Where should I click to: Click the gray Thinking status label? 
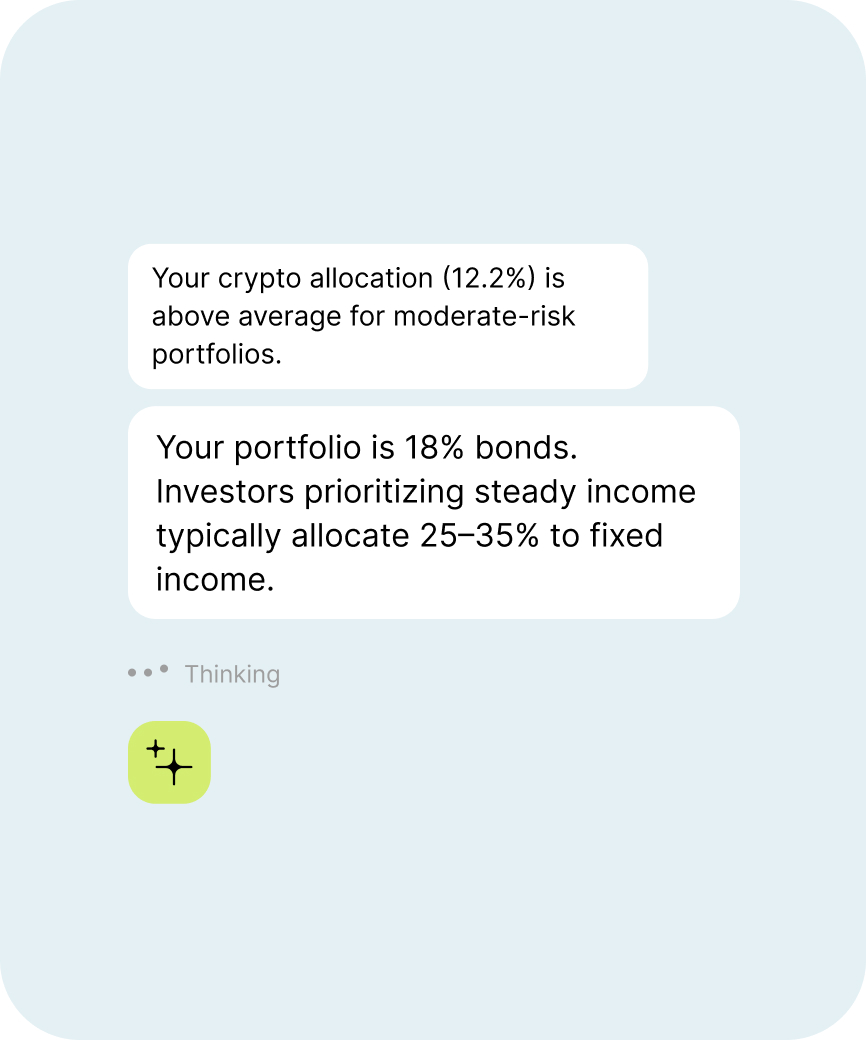(232, 675)
